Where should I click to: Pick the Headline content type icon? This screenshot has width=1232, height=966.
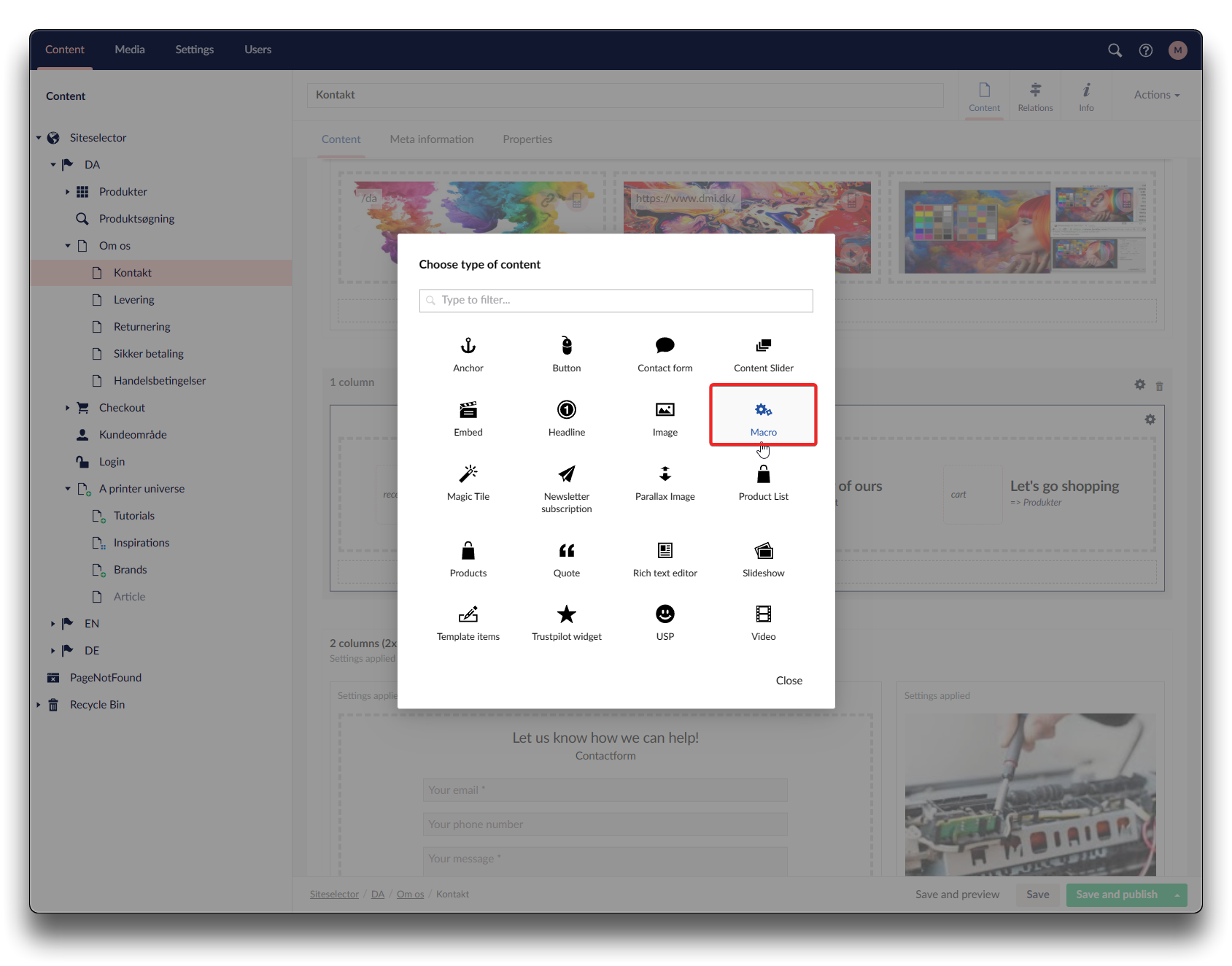[567, 410]
